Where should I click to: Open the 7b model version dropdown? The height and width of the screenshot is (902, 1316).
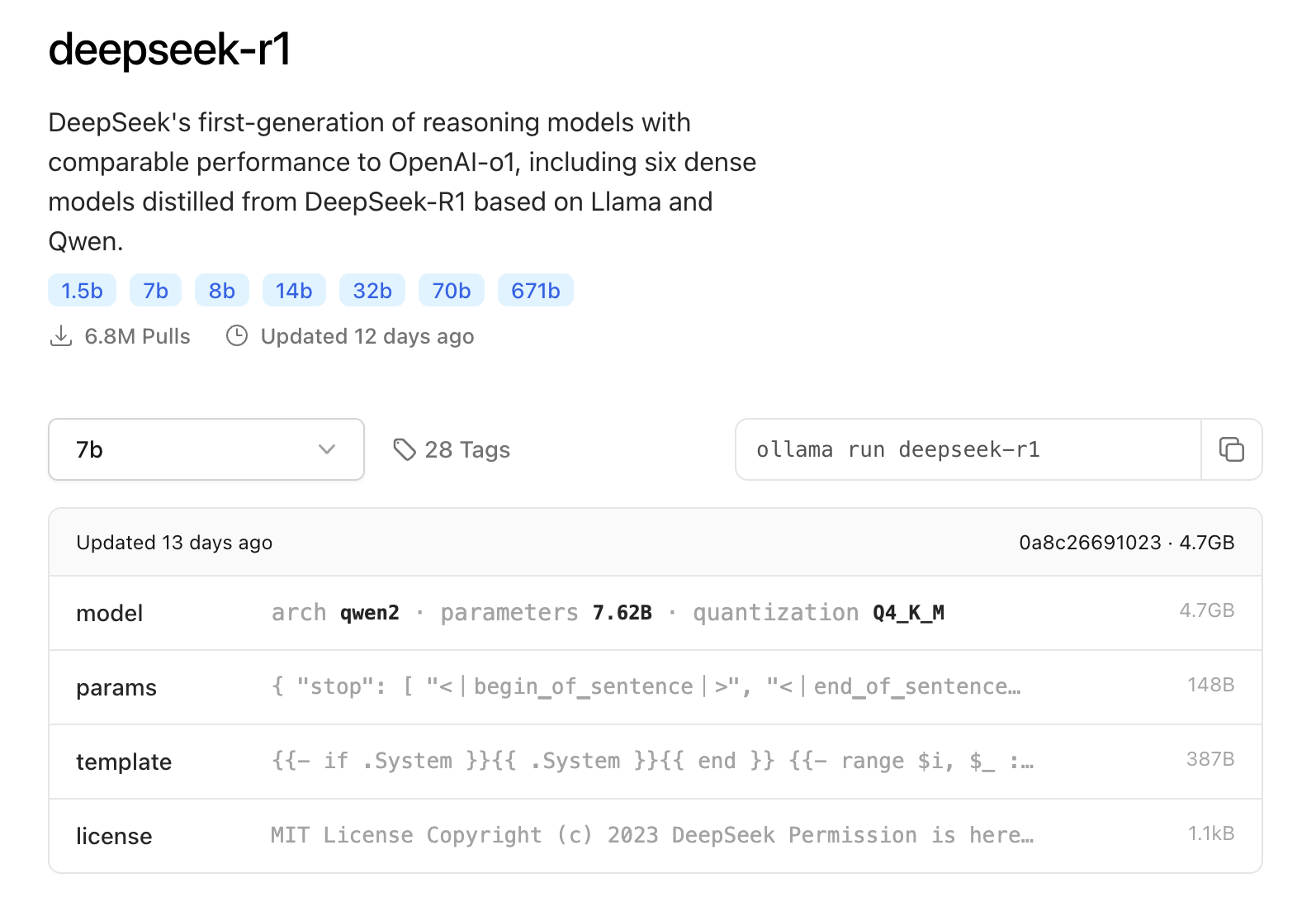click(x=206, y=449)
